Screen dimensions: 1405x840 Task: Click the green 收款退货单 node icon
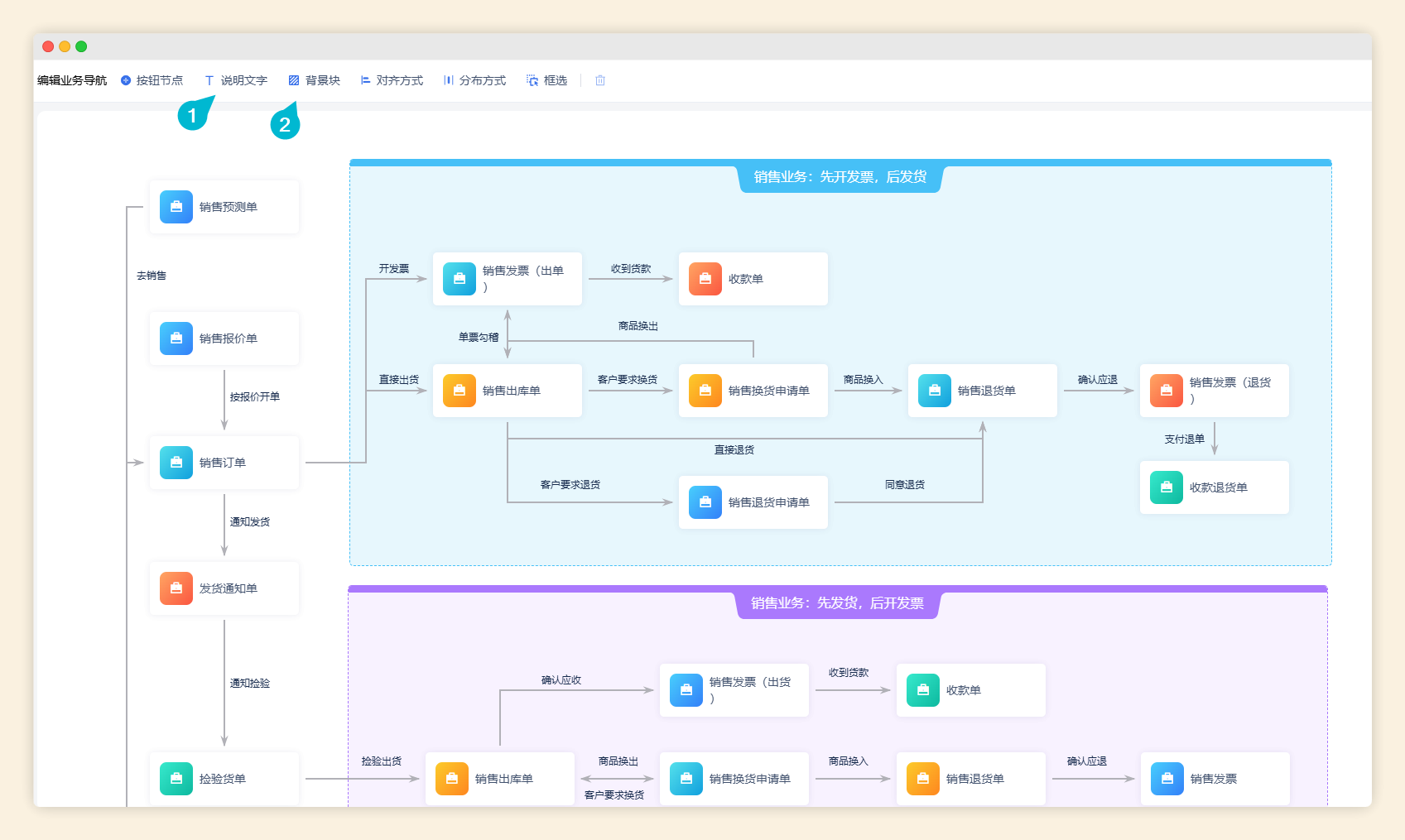pos(1167,487)
